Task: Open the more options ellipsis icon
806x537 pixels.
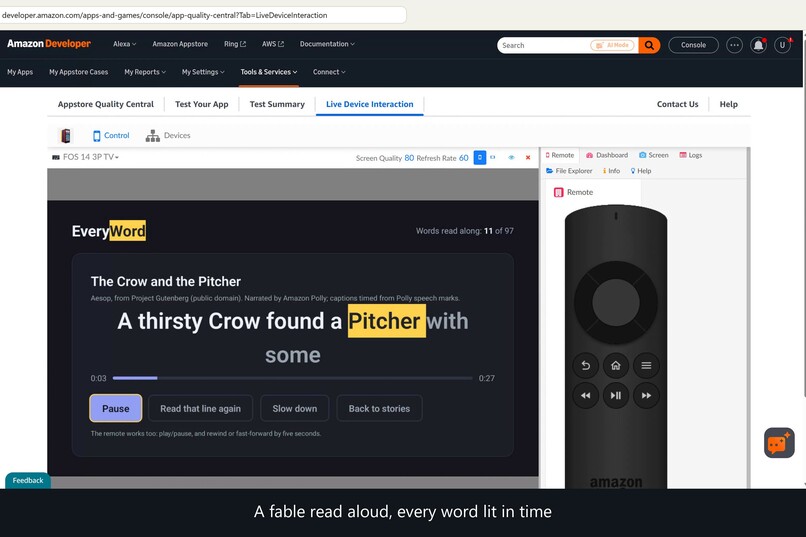Action: (x=734, y=45)
